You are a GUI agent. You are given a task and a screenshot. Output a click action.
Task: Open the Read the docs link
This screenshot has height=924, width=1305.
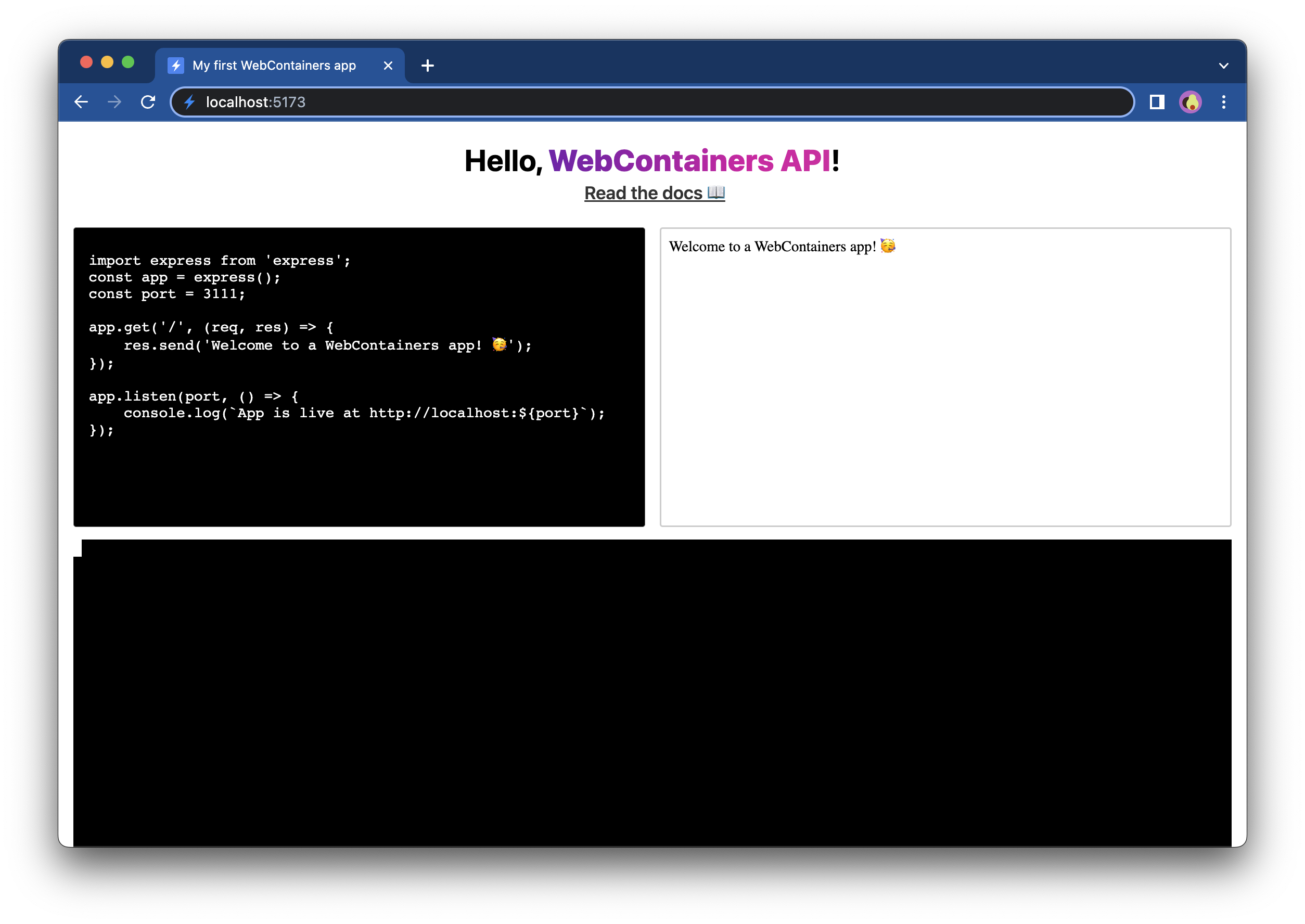654,194
